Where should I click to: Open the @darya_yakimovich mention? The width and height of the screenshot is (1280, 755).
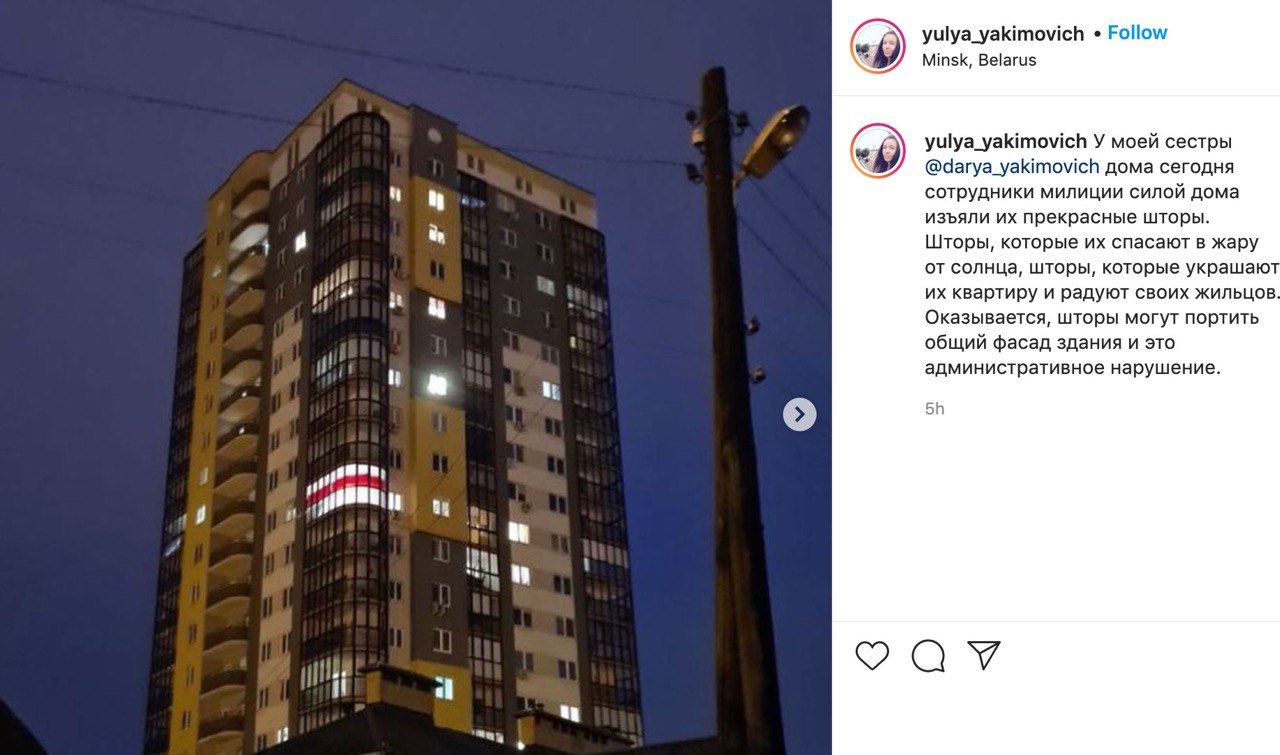tap(1012, 166)
